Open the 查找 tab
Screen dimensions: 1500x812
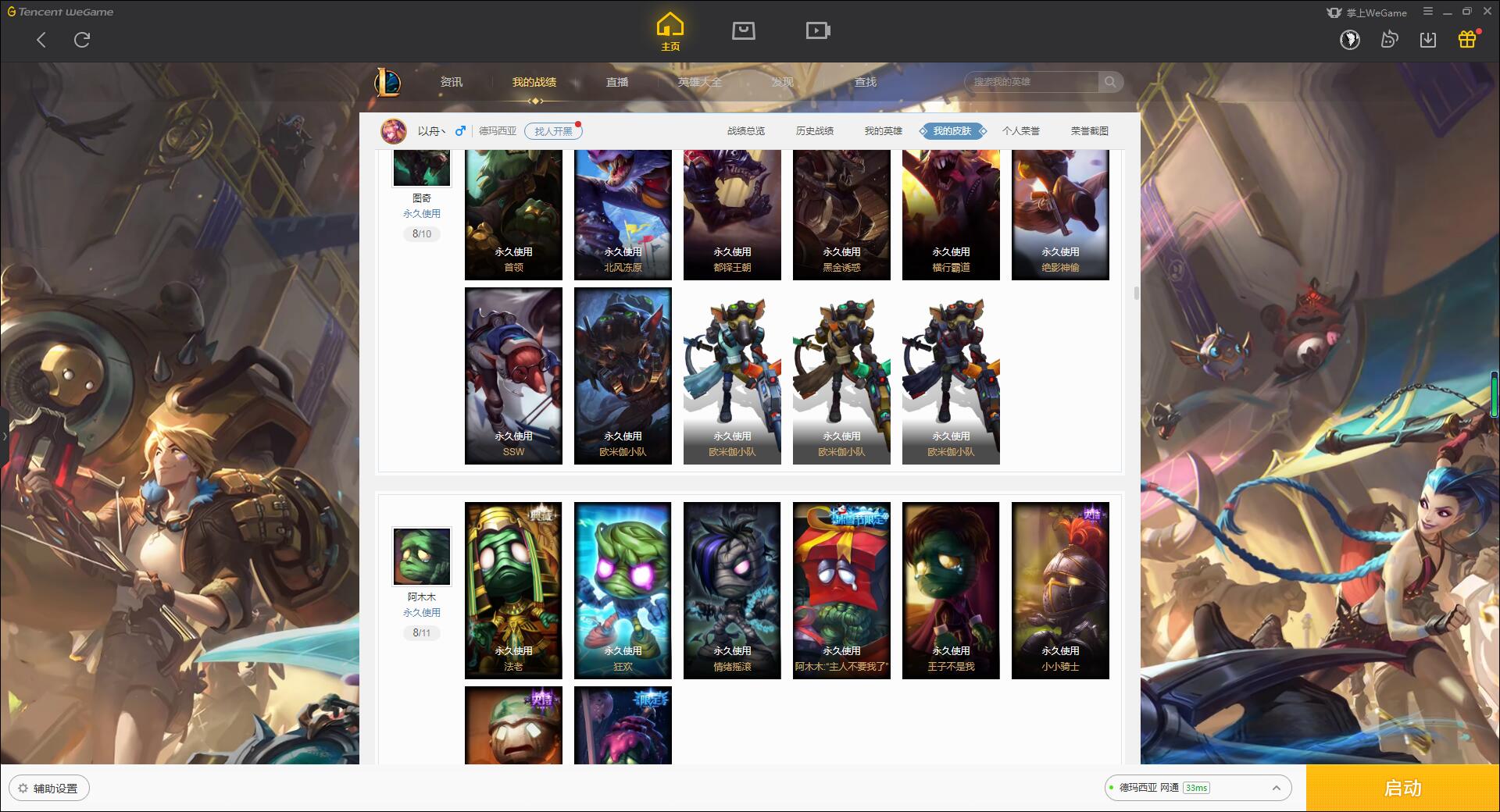[866, 82]
